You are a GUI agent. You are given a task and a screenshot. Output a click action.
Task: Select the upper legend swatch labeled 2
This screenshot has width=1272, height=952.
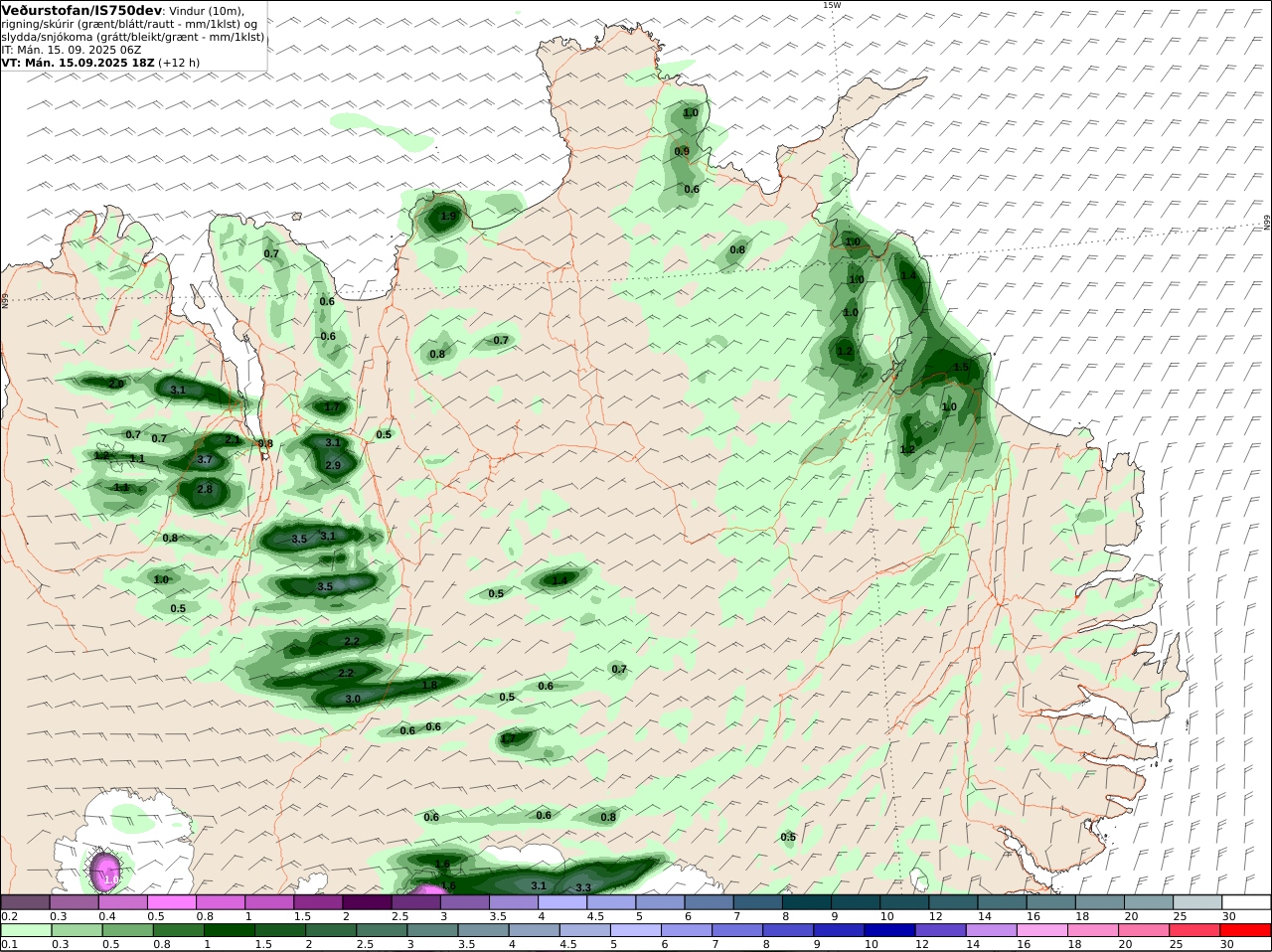pos(368,901)
